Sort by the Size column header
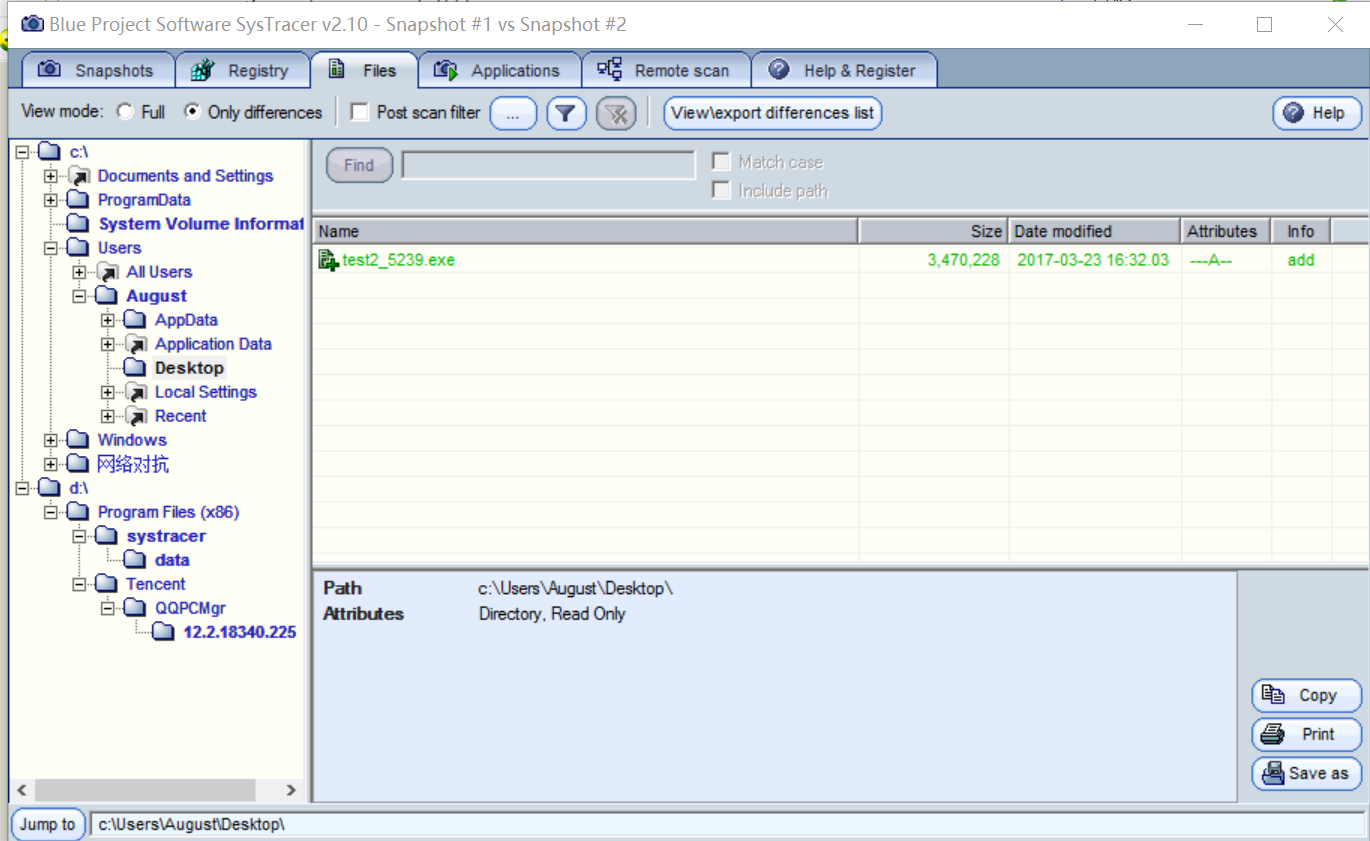 coord(933,231)
